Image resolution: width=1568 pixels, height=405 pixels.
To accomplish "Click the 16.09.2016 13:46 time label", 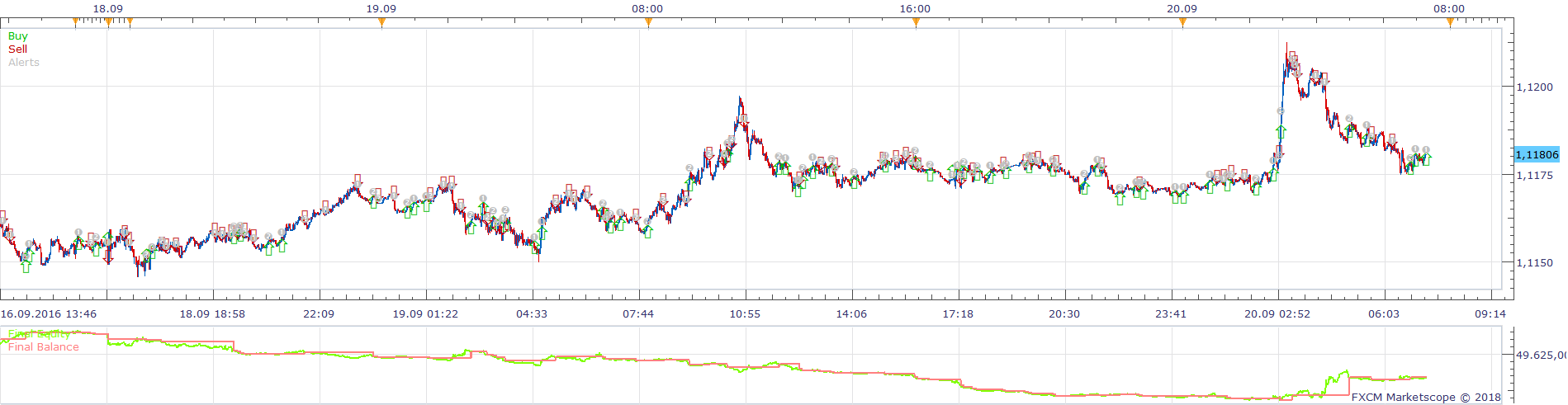I will point(49,314).
